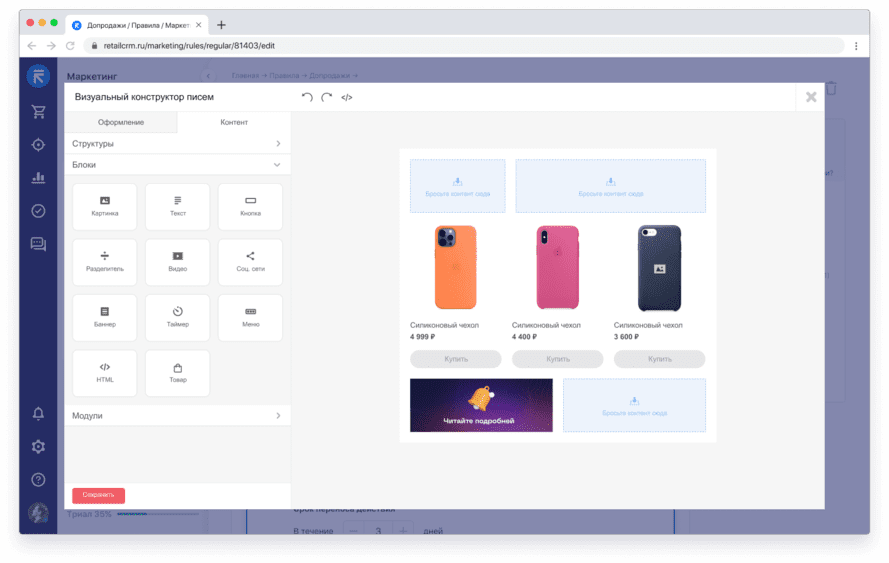Open settings gear in sidebar
889x563 pixels.
[38, 447]
